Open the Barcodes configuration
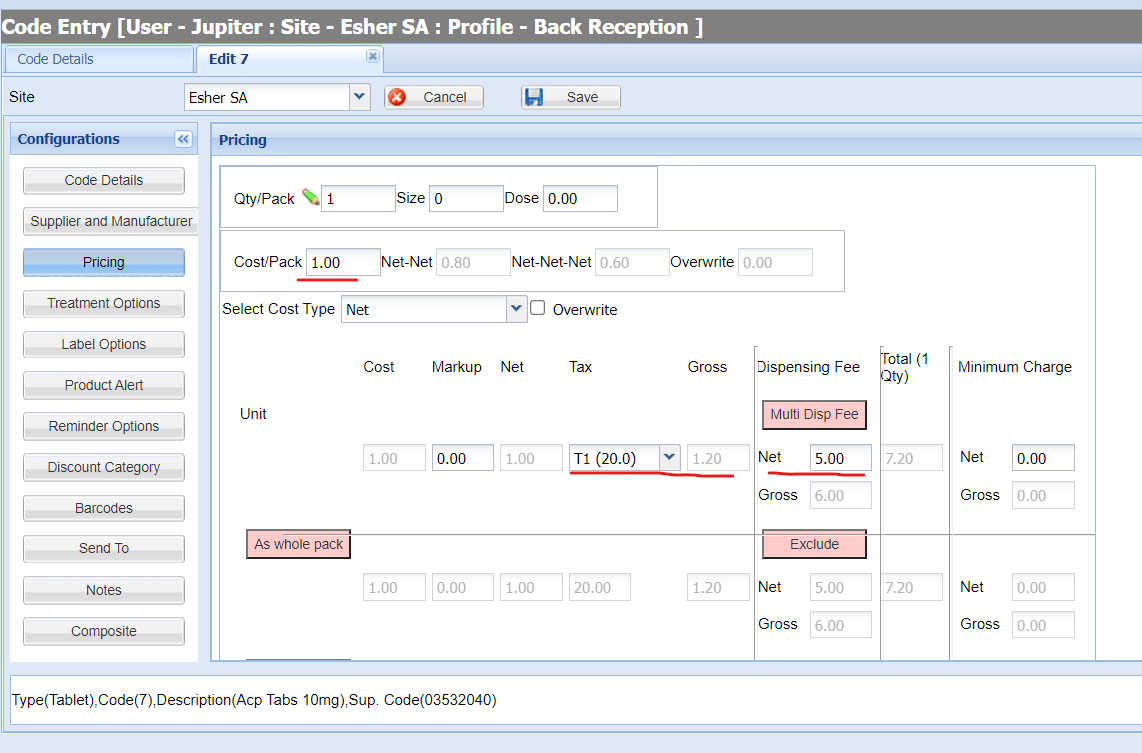The width and height of the screenshot is (1142, 753). (103, 508)
